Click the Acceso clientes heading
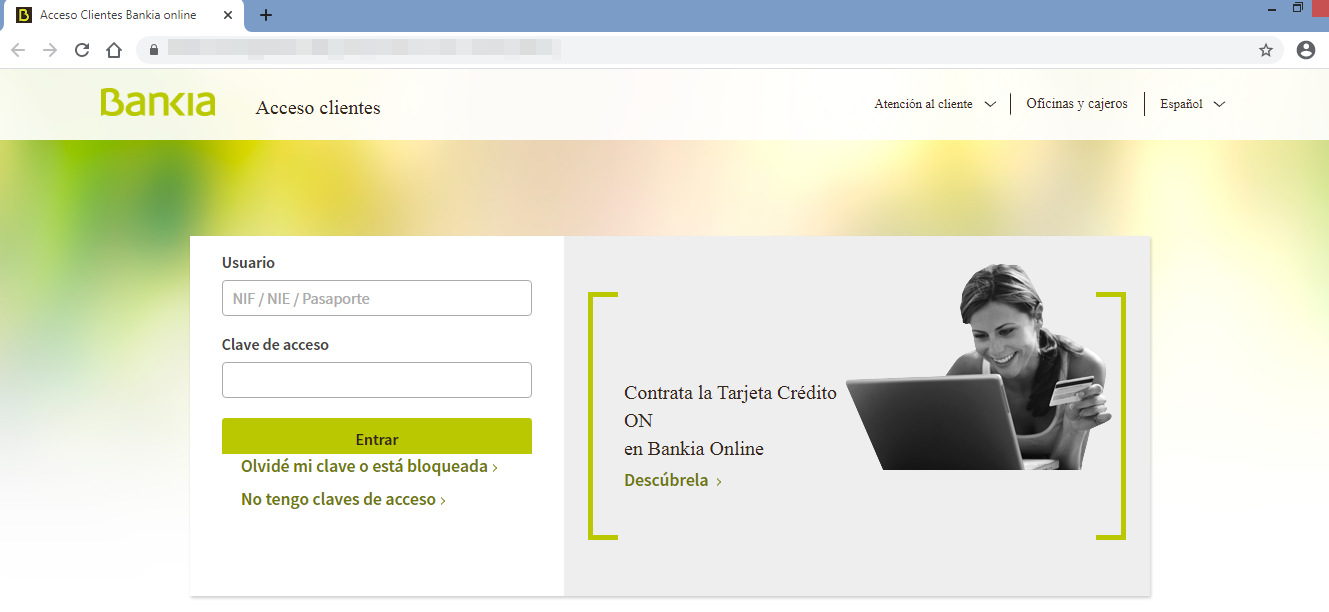This screenshot has width=1329, height=612. point(318,108)
